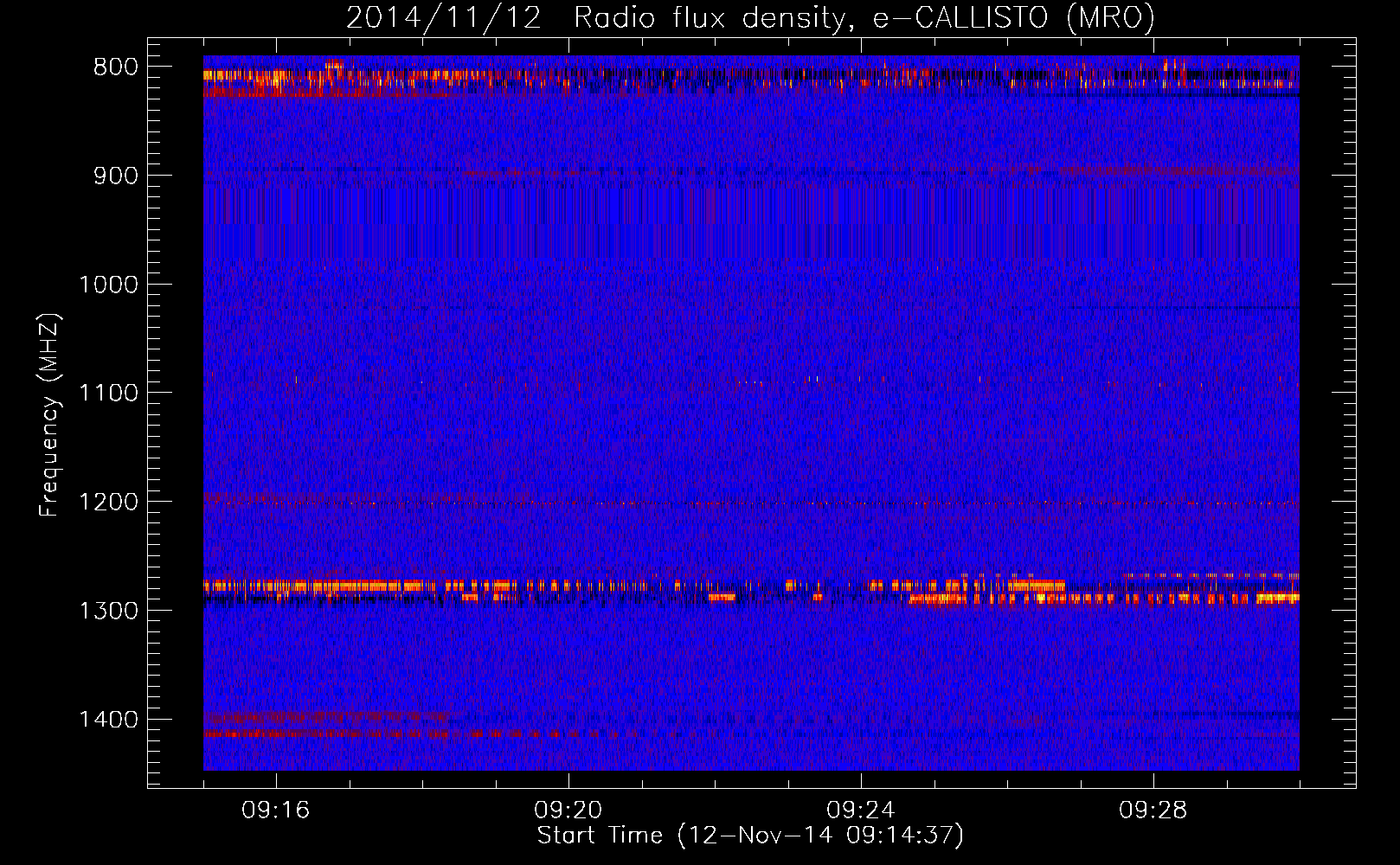The height and width of the screenshot is (865, 1400).
Task: Click the 1300 frequency tick label
Action: [x=108, y=611]
